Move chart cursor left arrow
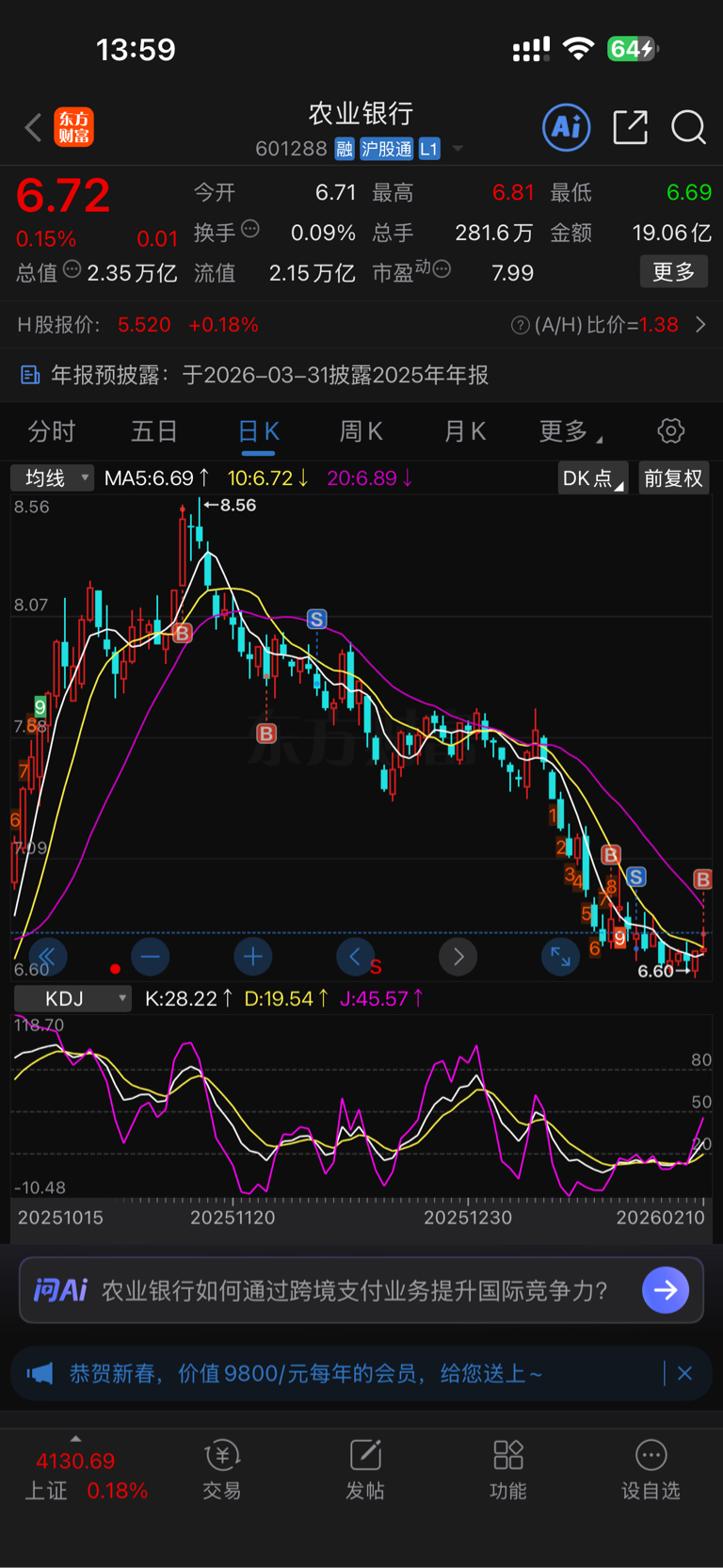 click(355, 958)
